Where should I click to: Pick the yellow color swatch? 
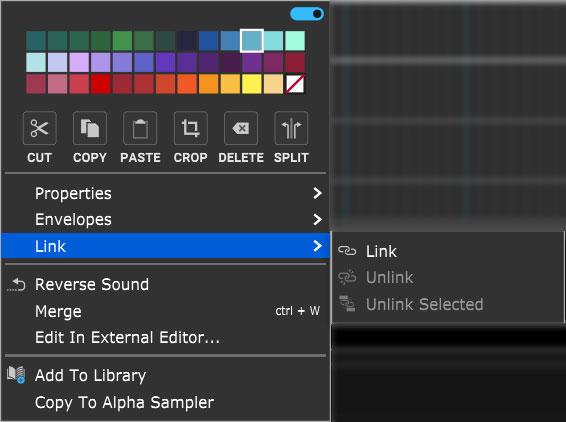(252, 84)
